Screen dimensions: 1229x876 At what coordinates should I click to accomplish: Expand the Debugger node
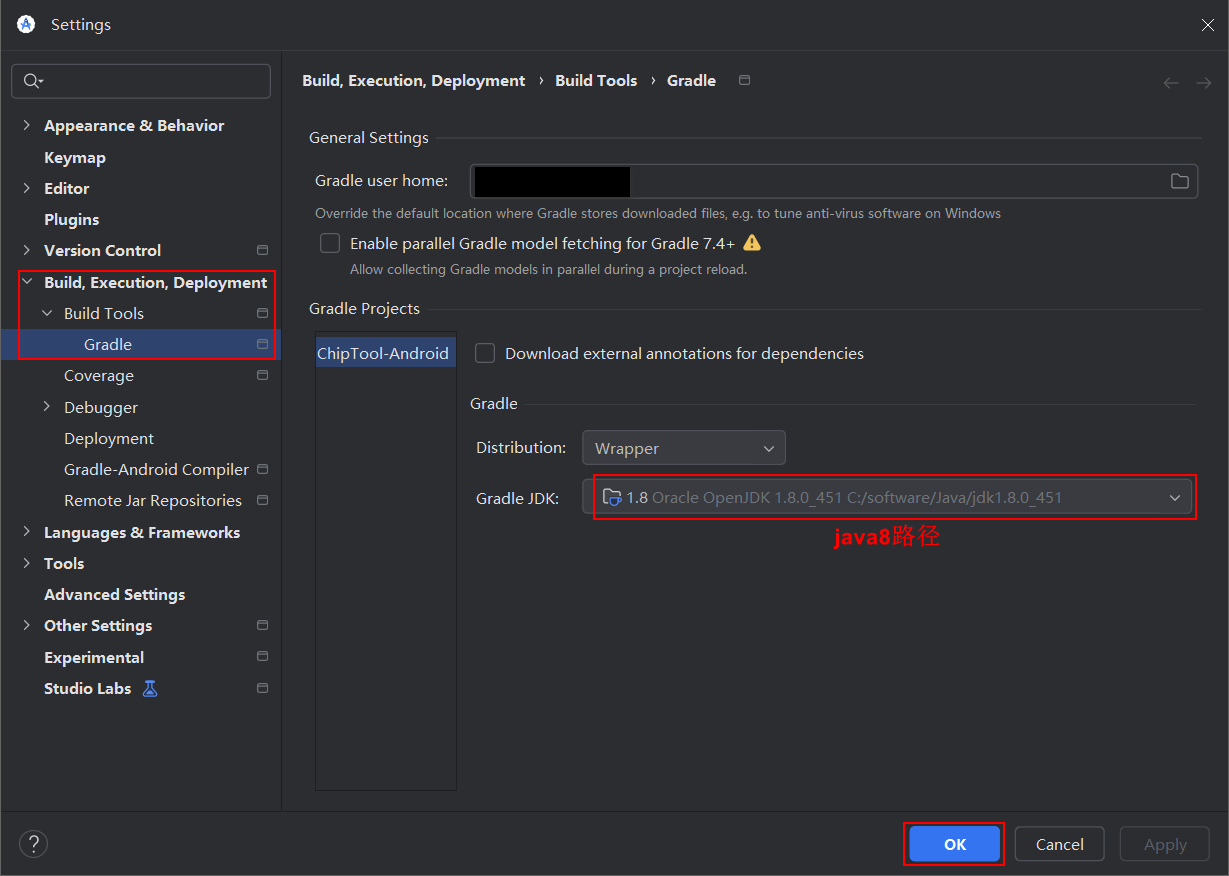coord(47,407)
